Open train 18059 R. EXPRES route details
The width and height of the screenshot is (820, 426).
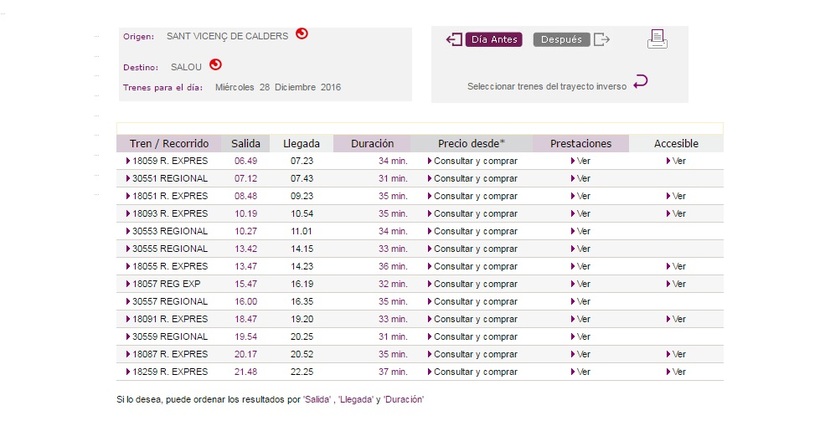tap(167, 161)
